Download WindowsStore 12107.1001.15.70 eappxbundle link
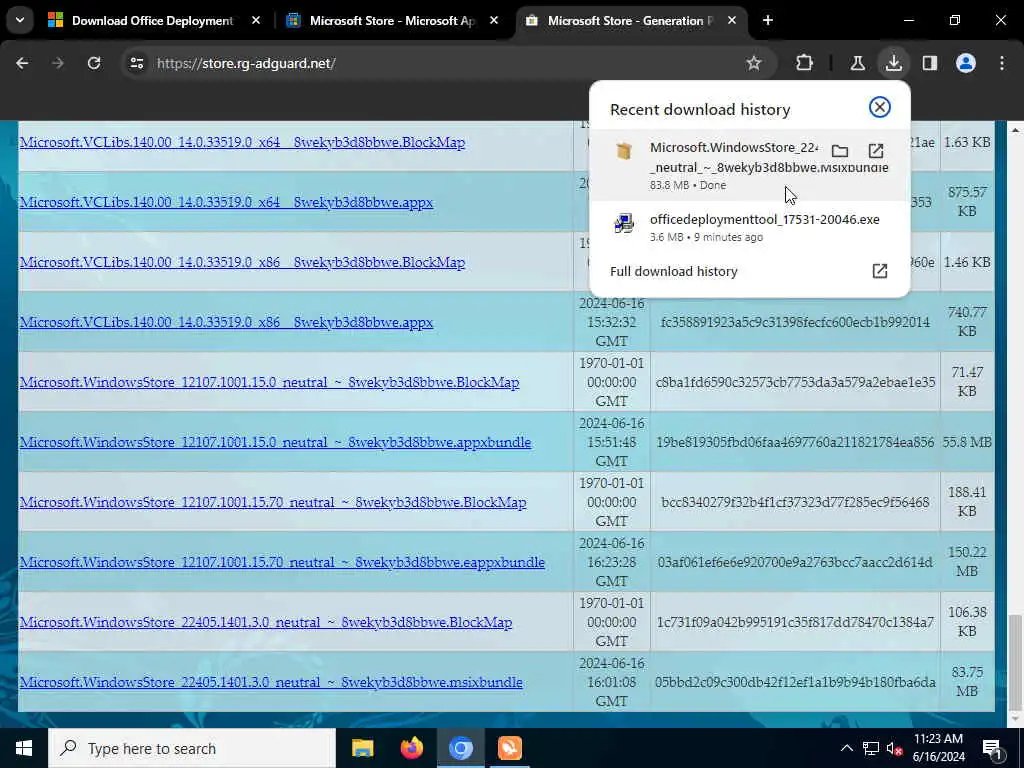This screenshot has width=1024, height=768. (281, 563)
